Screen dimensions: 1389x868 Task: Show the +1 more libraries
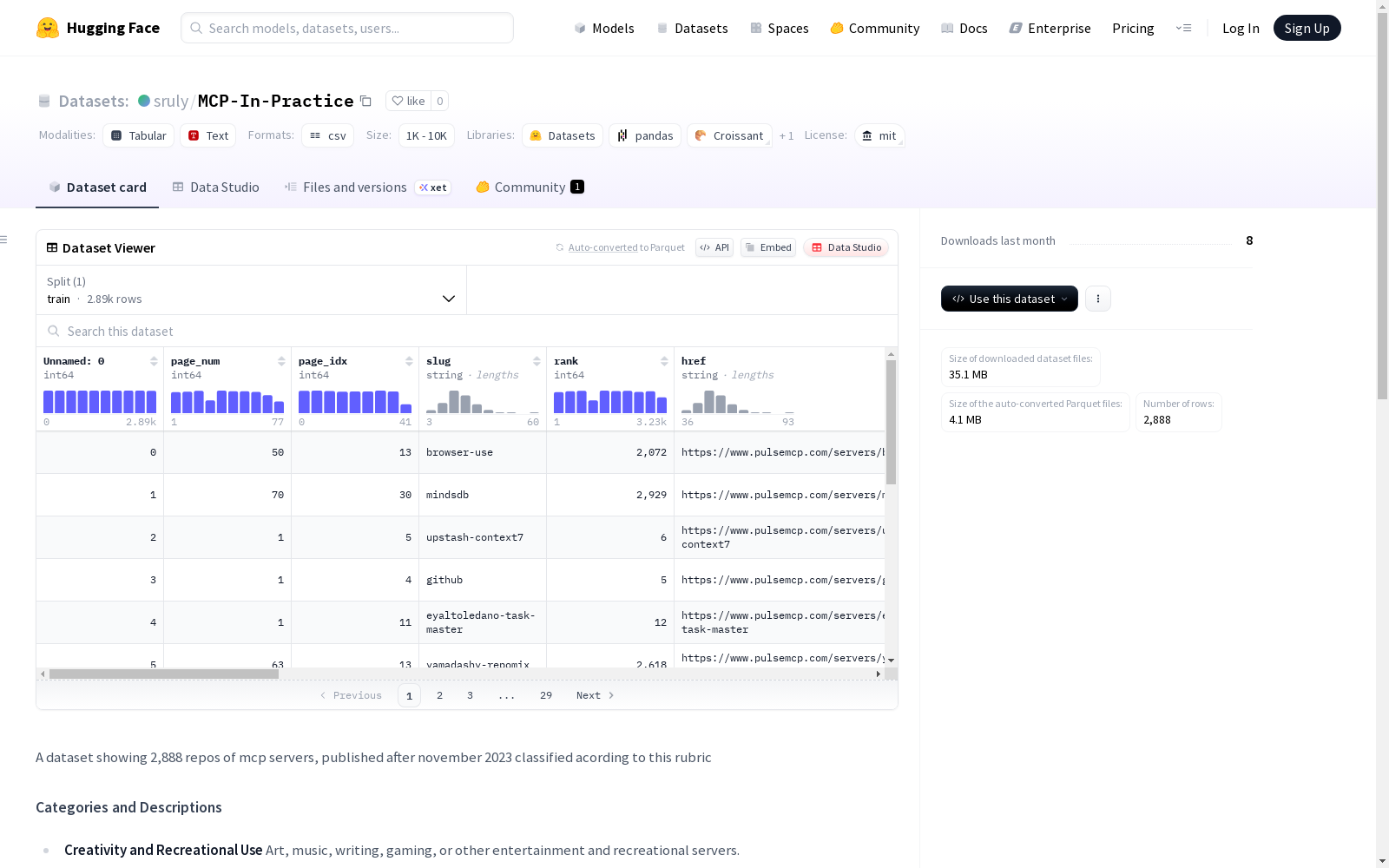pos(787,135)
